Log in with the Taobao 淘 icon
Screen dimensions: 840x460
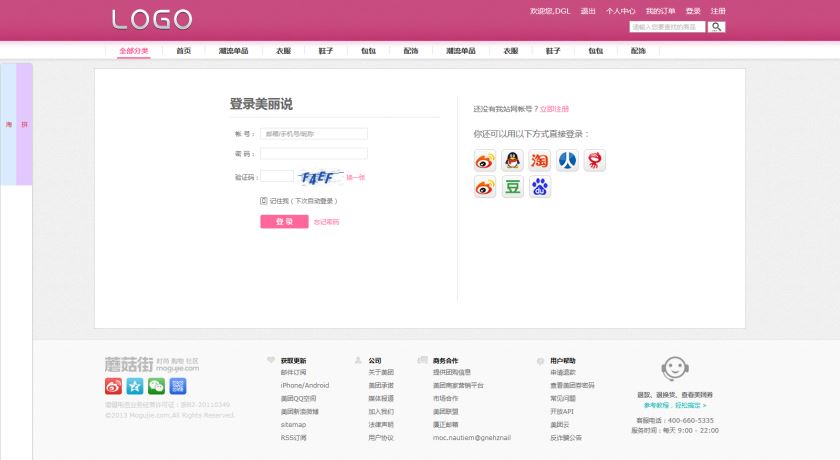point(539,160)
